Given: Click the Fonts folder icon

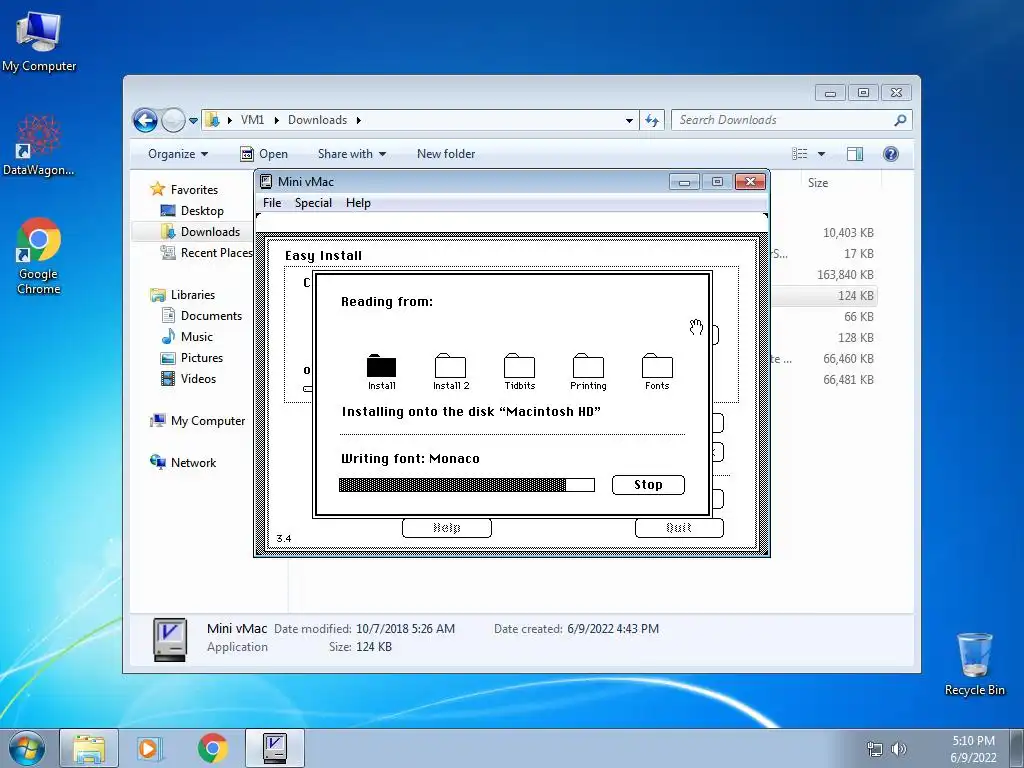Looking at the screenshot, I should [657, 366].
